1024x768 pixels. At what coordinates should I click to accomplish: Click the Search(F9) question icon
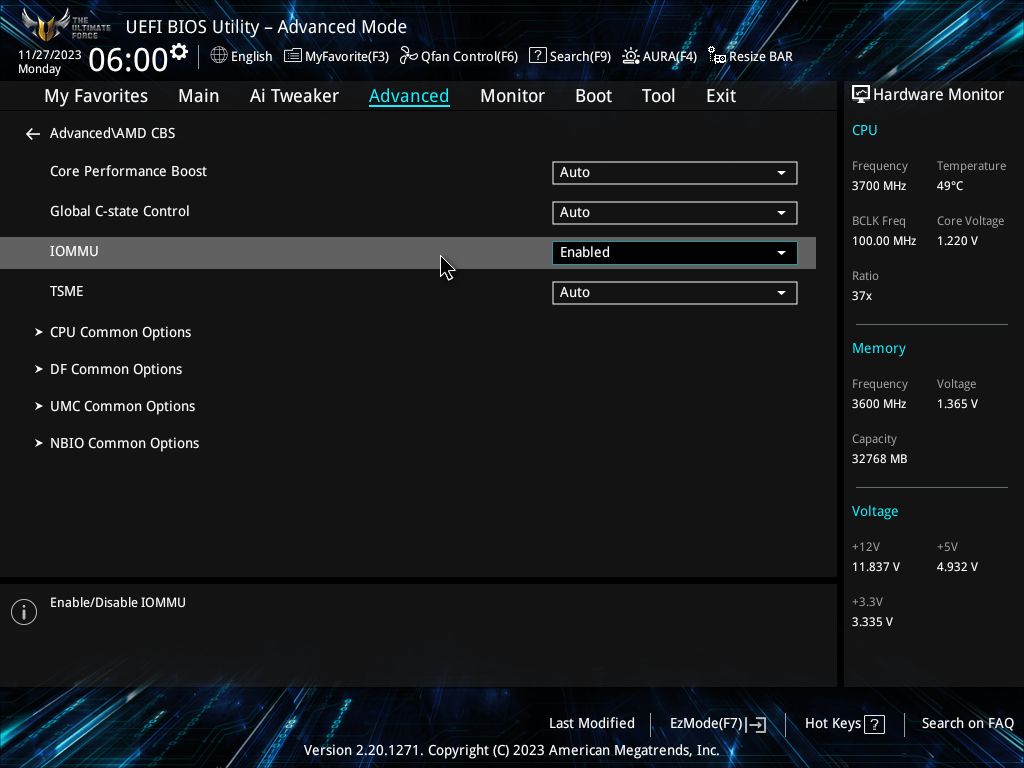[x=537, y=56]
